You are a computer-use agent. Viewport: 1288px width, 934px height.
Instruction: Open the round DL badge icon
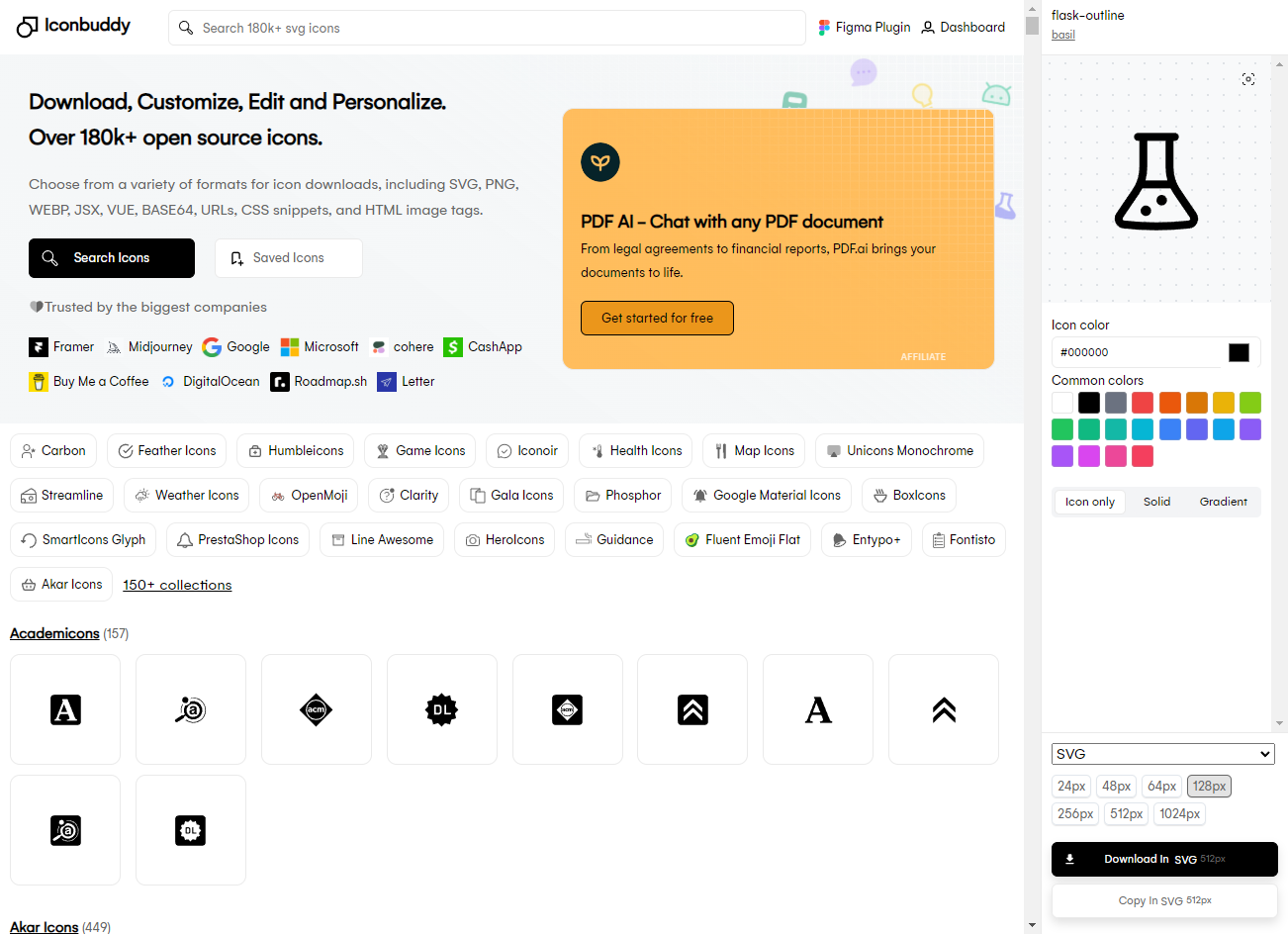[x=442, y=709]
